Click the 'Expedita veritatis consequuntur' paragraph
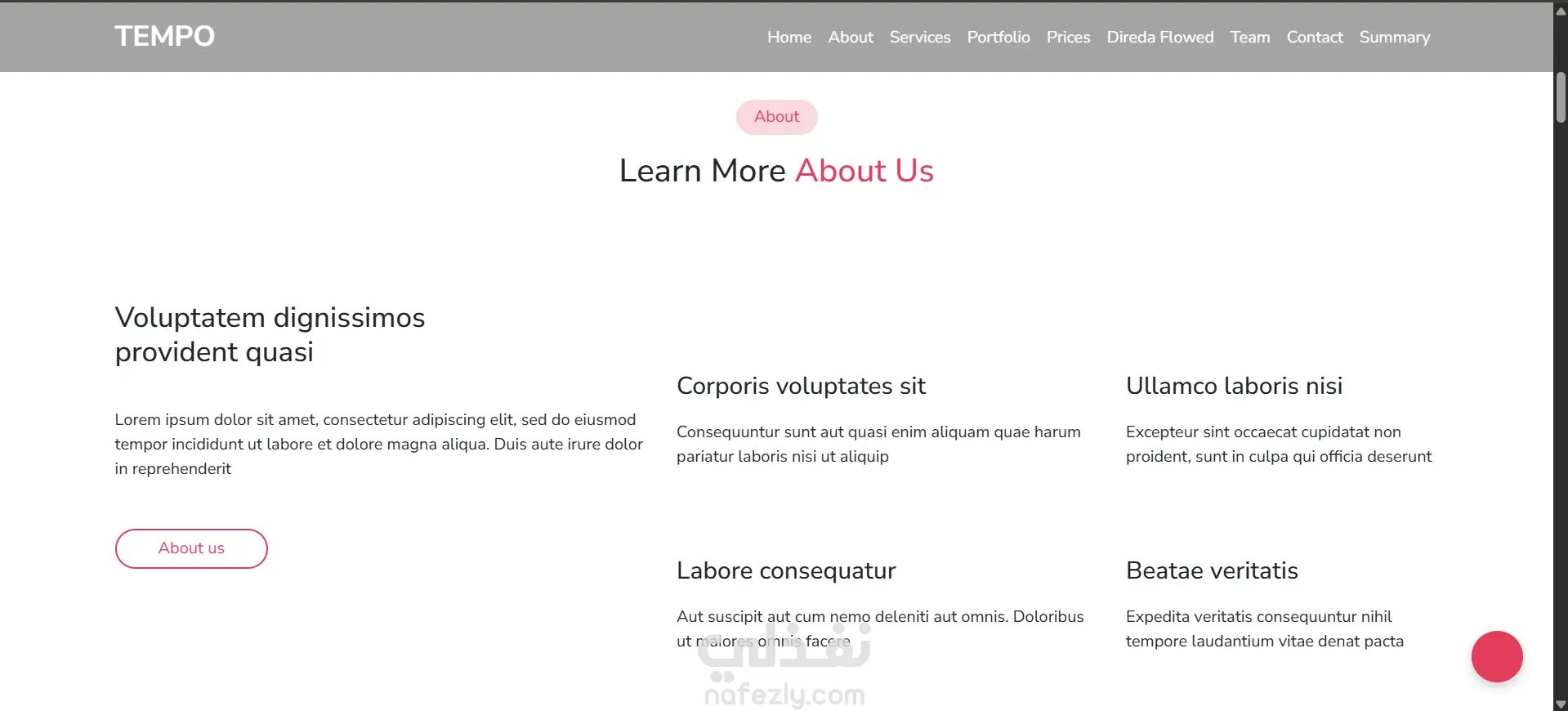1568x711 pixels. point(1265,628)
